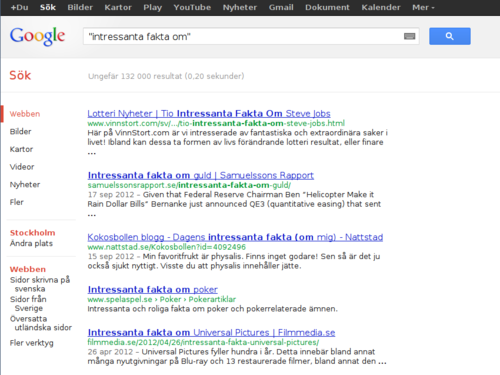Open the on-screen keyboard icon in search box
The width and height of the screenshot is (500, 375).
pos(409,36)
